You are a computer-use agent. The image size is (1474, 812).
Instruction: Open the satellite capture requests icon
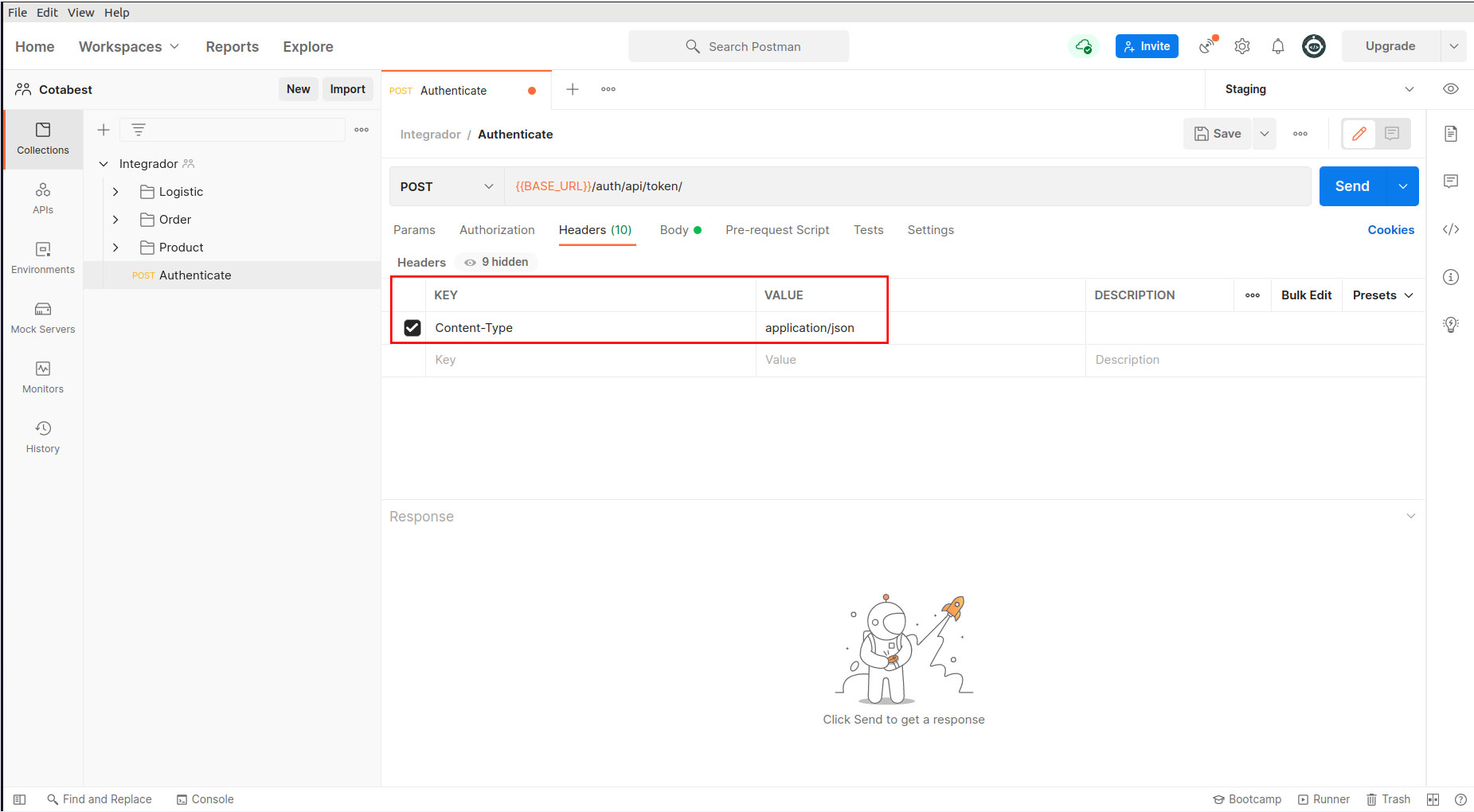pos(1208,46)
